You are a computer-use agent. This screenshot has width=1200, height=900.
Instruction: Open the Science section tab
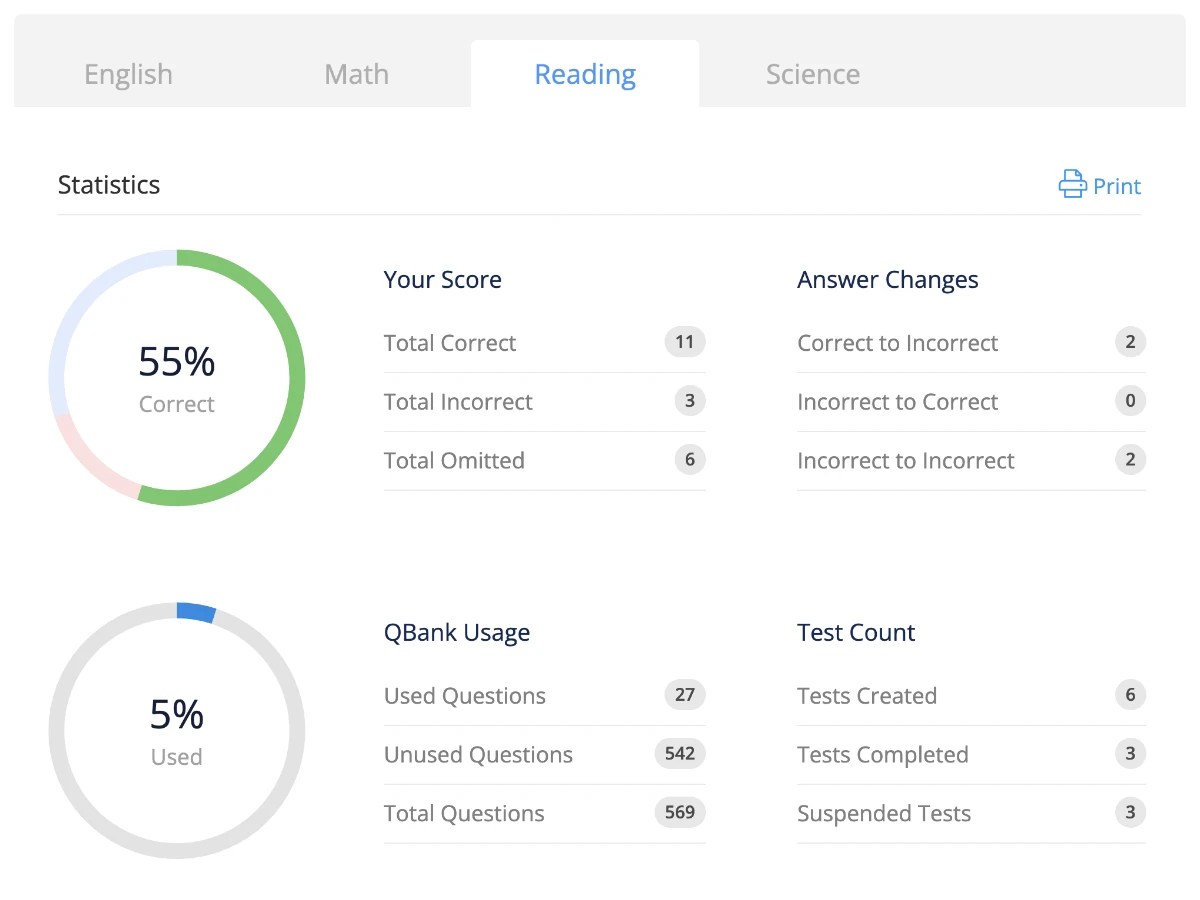click(812, 73)
